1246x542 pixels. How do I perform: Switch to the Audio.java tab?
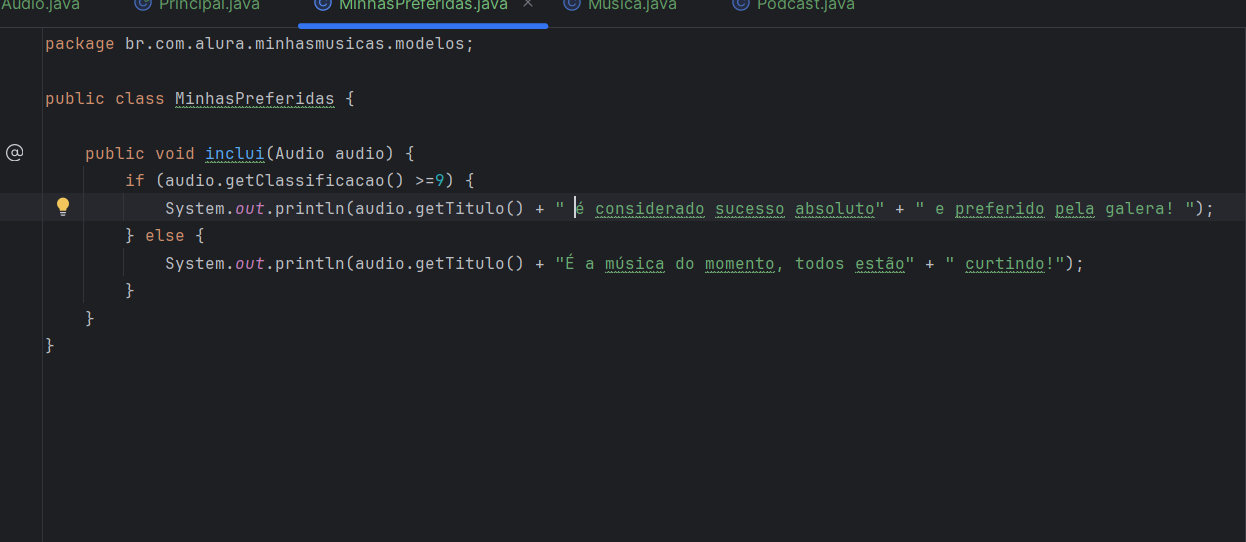point(40,5)
